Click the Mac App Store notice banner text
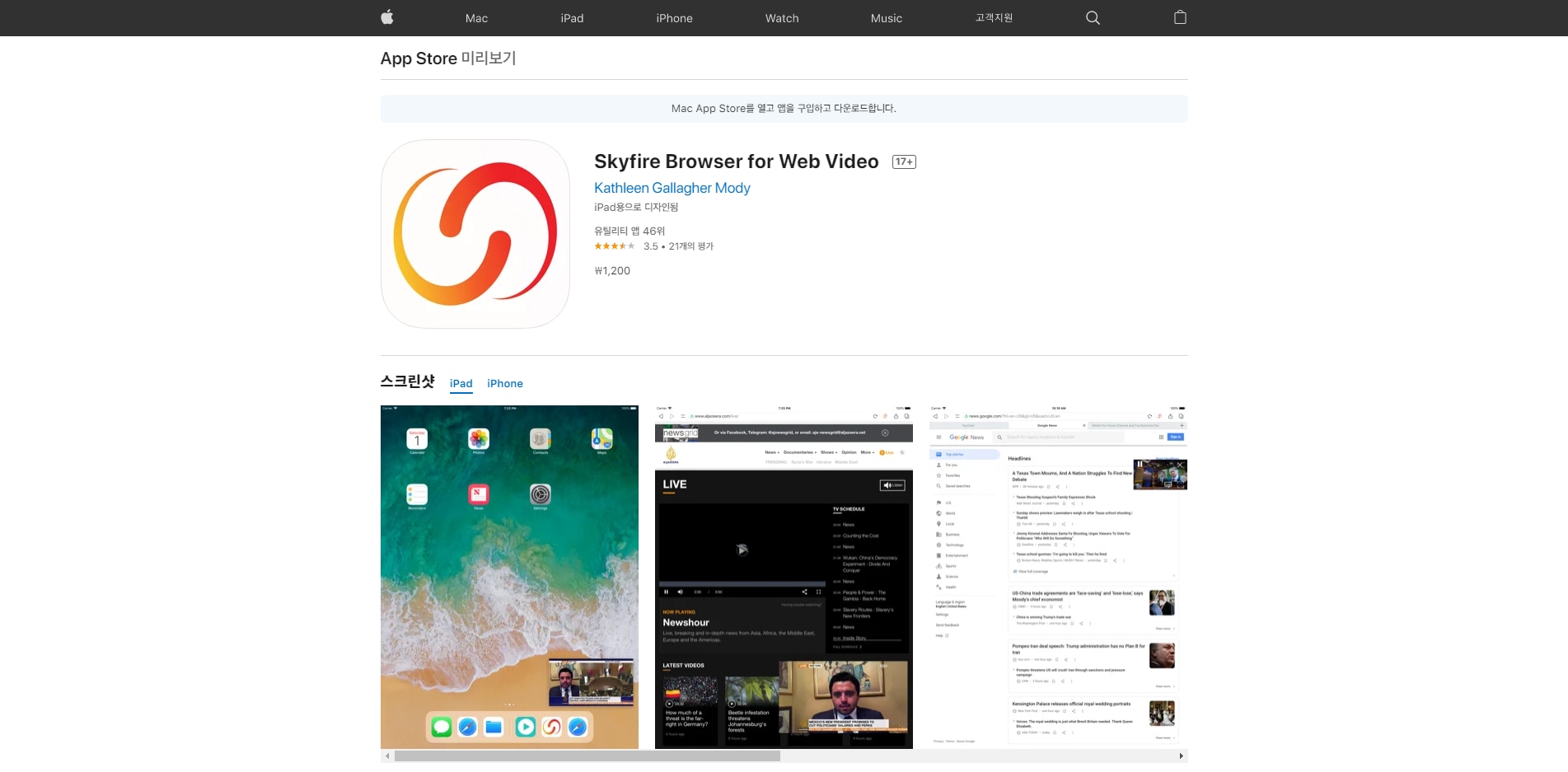The height and width of the screenshot is (772, 1568). tap(784, 109)
